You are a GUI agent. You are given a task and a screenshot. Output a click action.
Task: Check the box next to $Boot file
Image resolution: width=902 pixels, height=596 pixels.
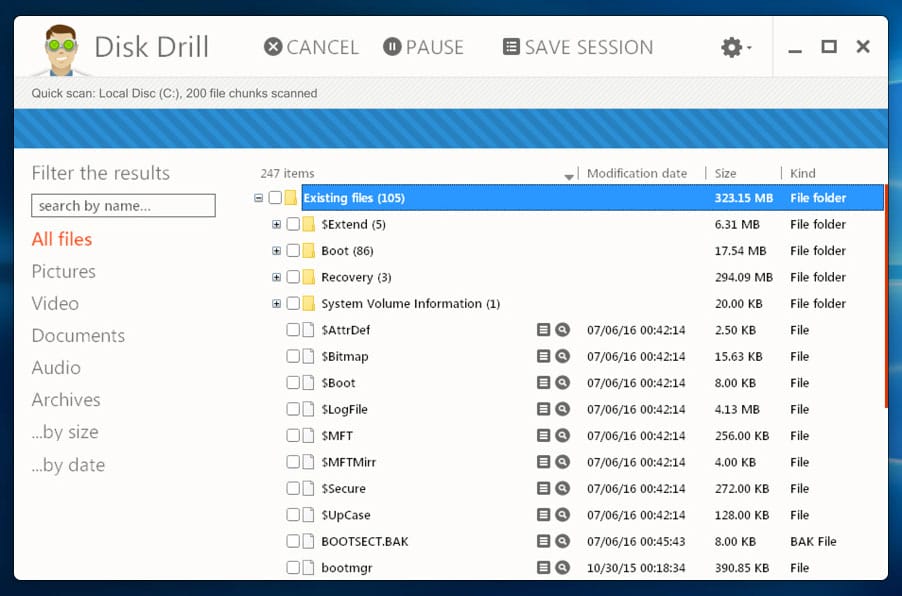pos(293,383)
